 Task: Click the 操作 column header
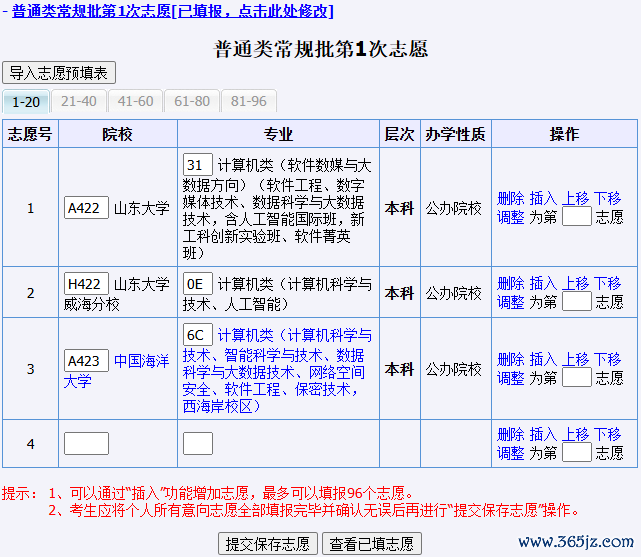click(x=564, y=134)
